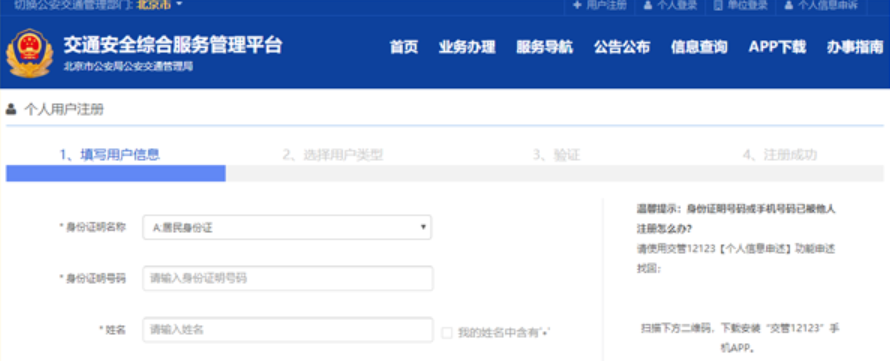Open the 北京市 department switch dropdown
The height and width of the screenshot is (361, 890).
(x=159, y=5)
